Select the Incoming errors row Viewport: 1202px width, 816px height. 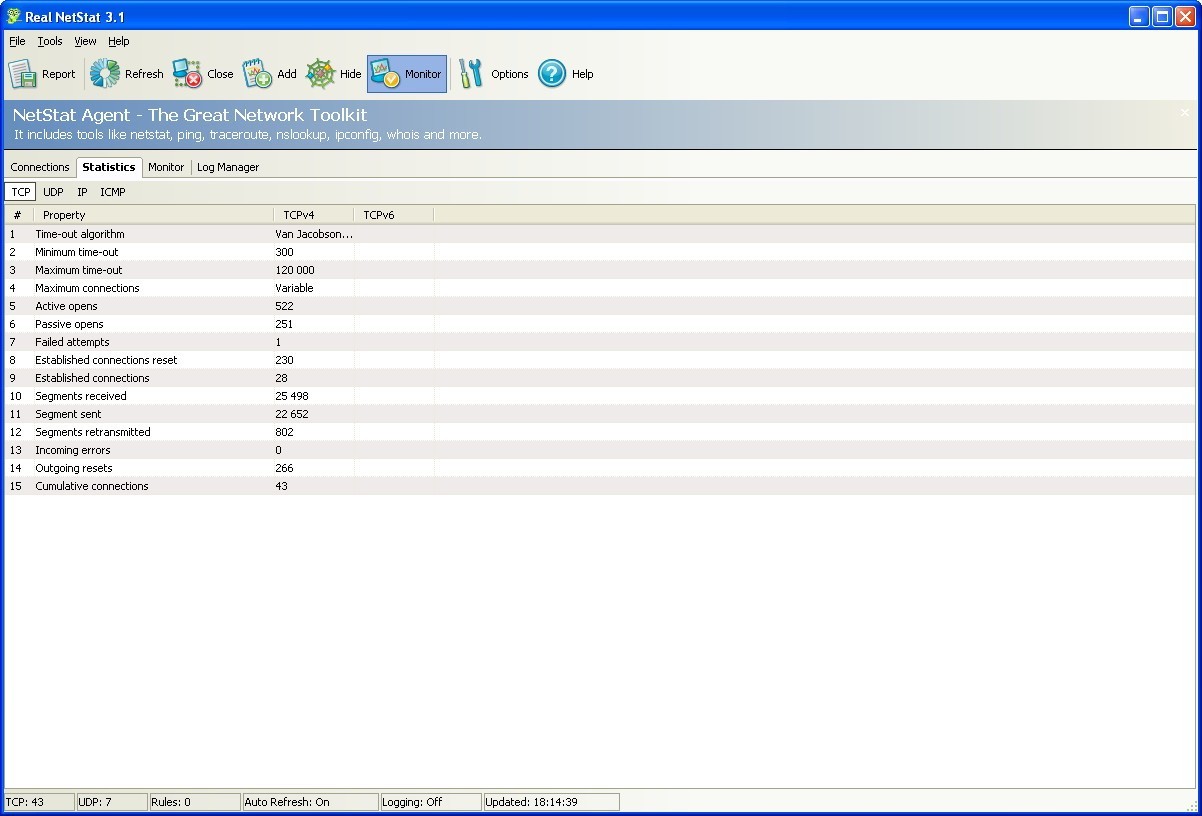(x=599, y=450)
